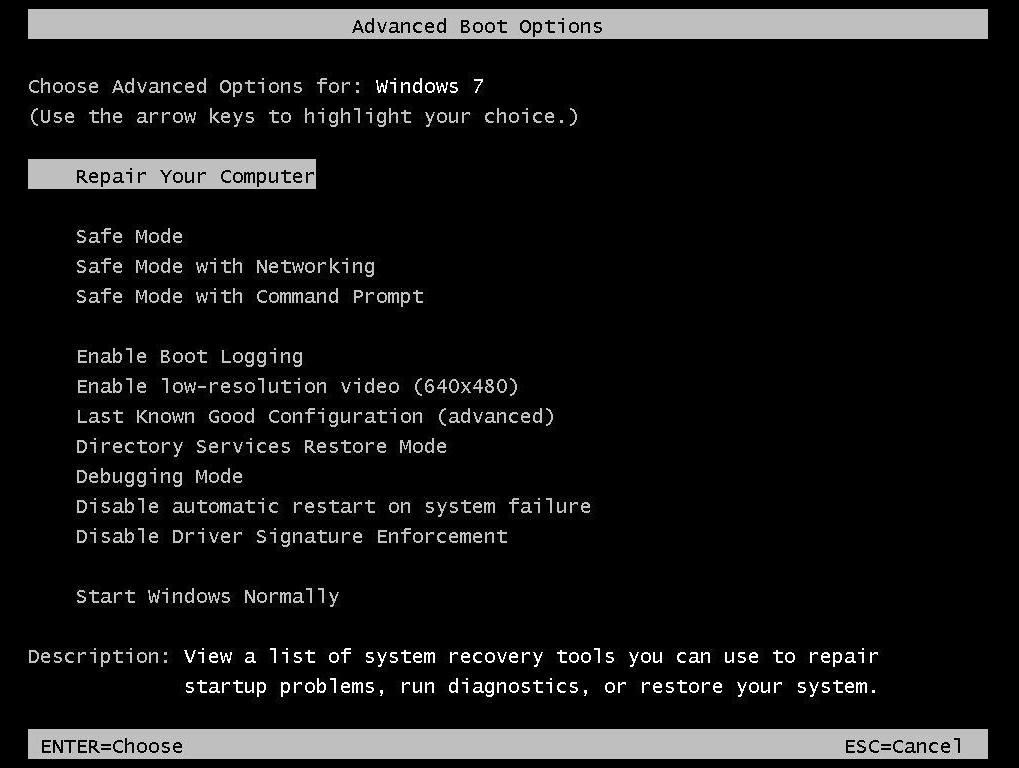1019x768 pixels.
Task: Click the arrow keys instruction text
Action: pos(303,116)
